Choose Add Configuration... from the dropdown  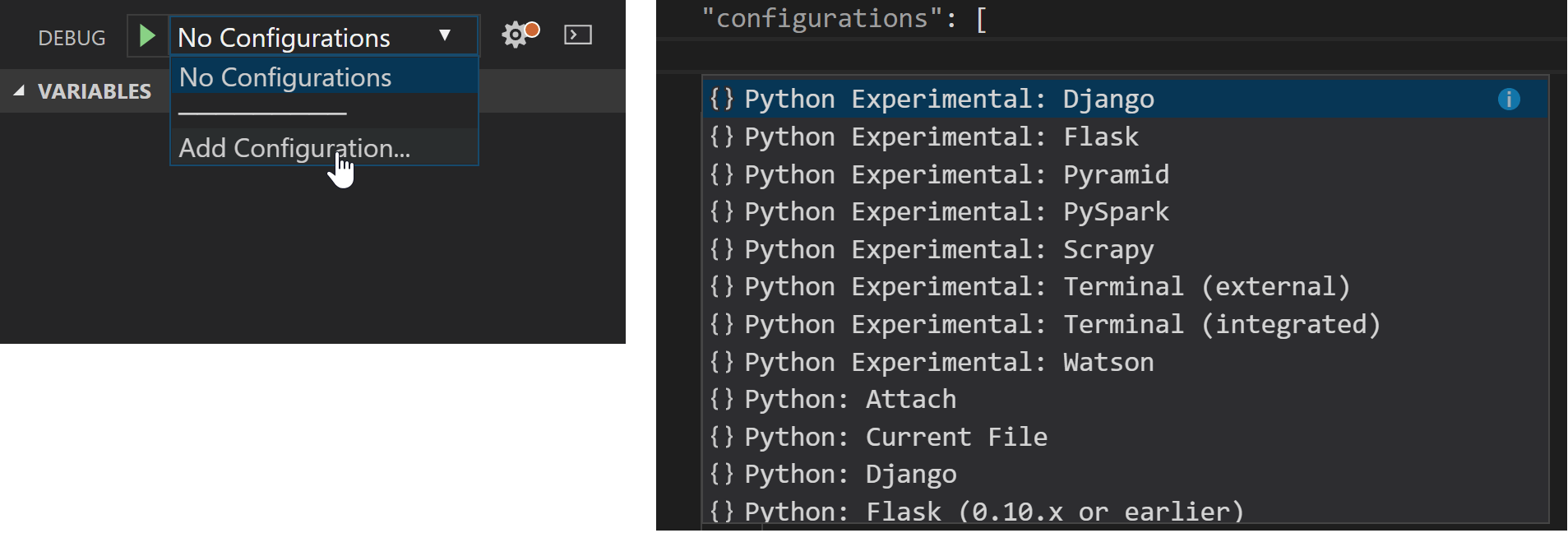294,149
